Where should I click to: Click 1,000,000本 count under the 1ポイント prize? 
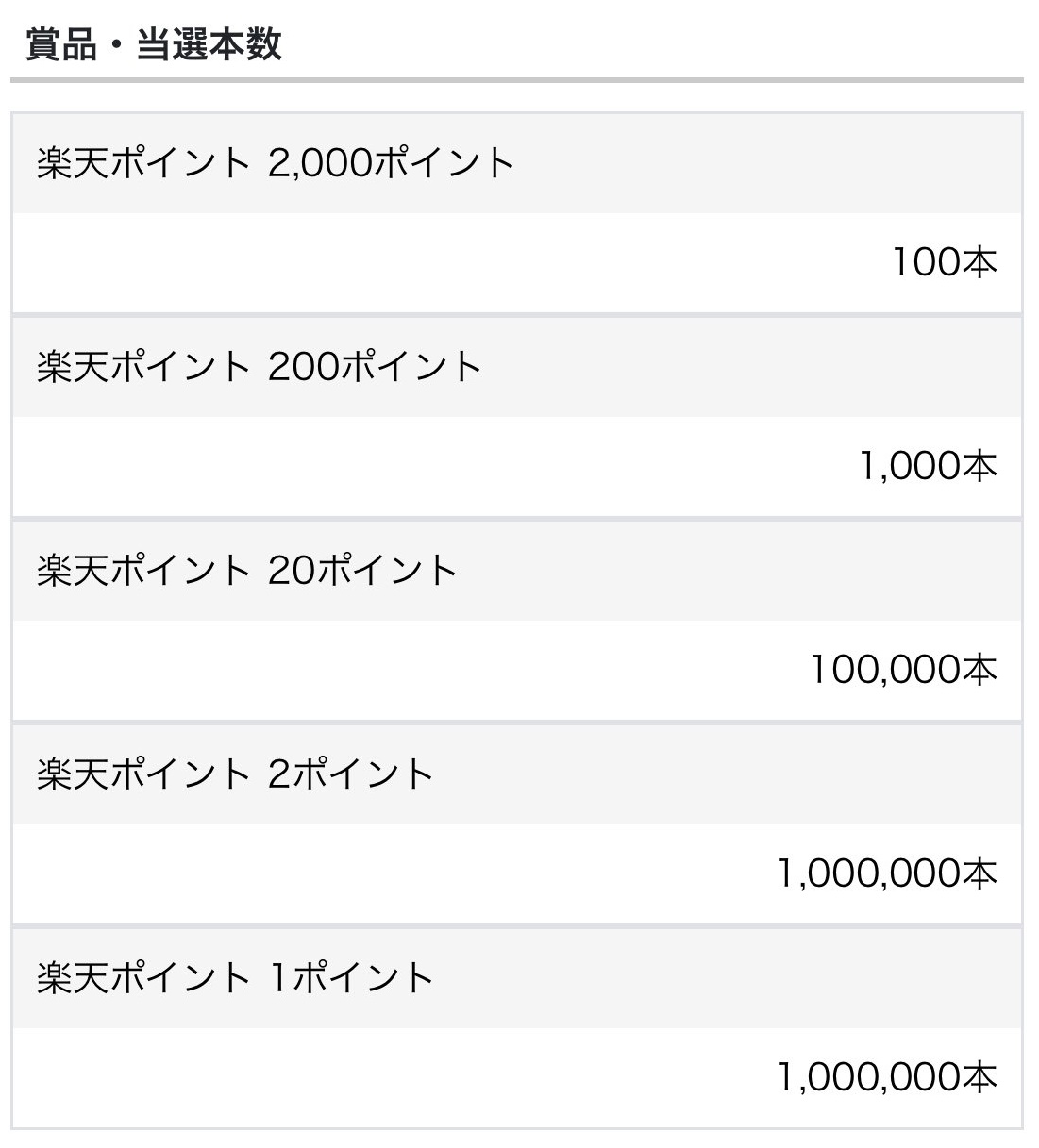pos(886,1077)
